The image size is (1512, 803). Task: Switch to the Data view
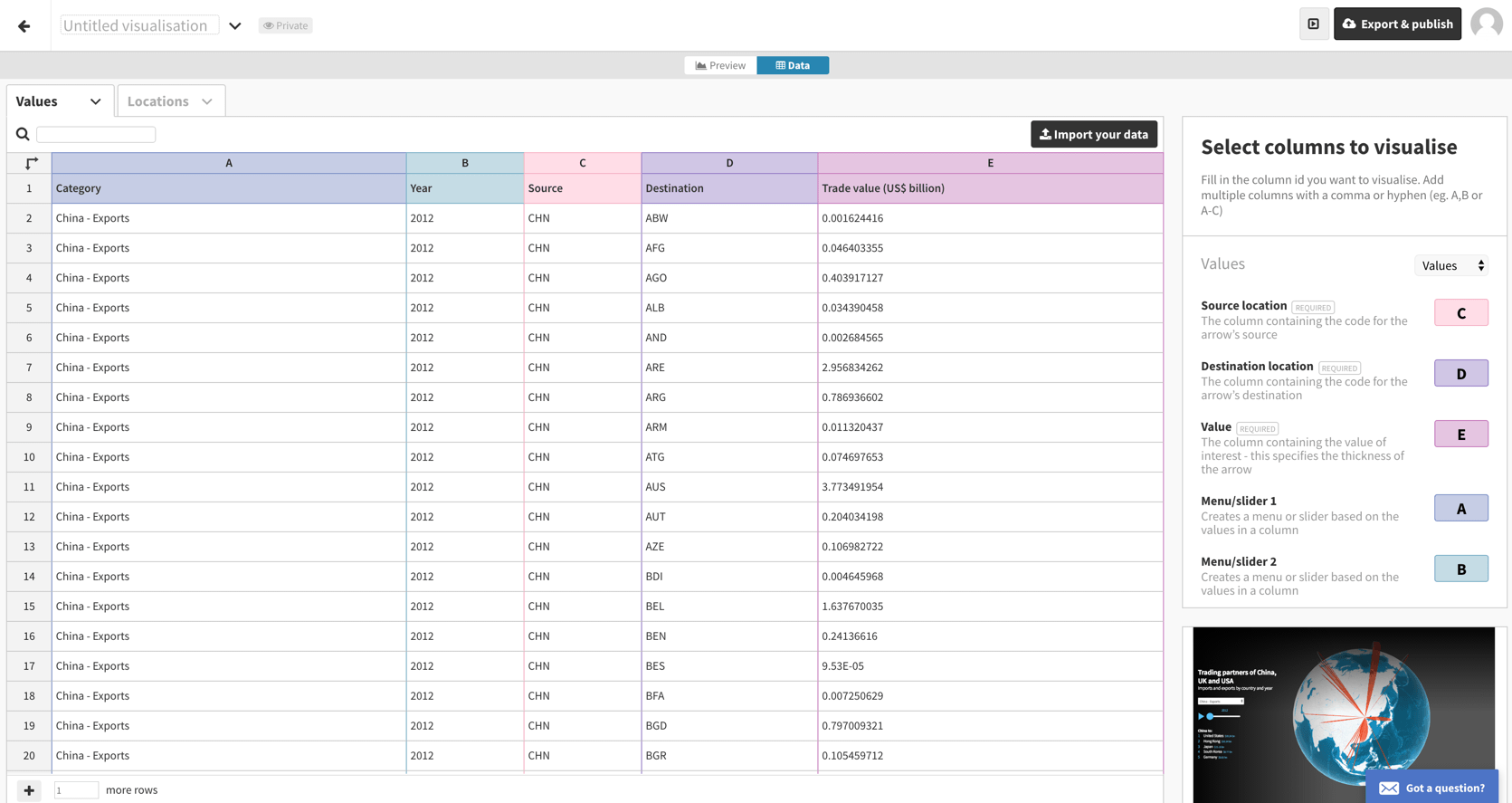[793, 65]
